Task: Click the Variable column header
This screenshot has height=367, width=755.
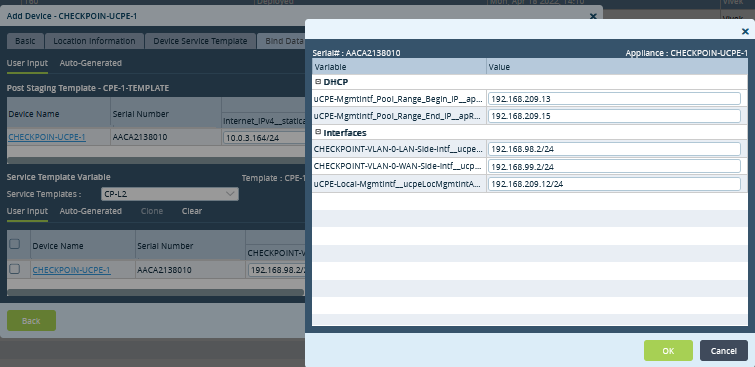Action: pos(399,67)
